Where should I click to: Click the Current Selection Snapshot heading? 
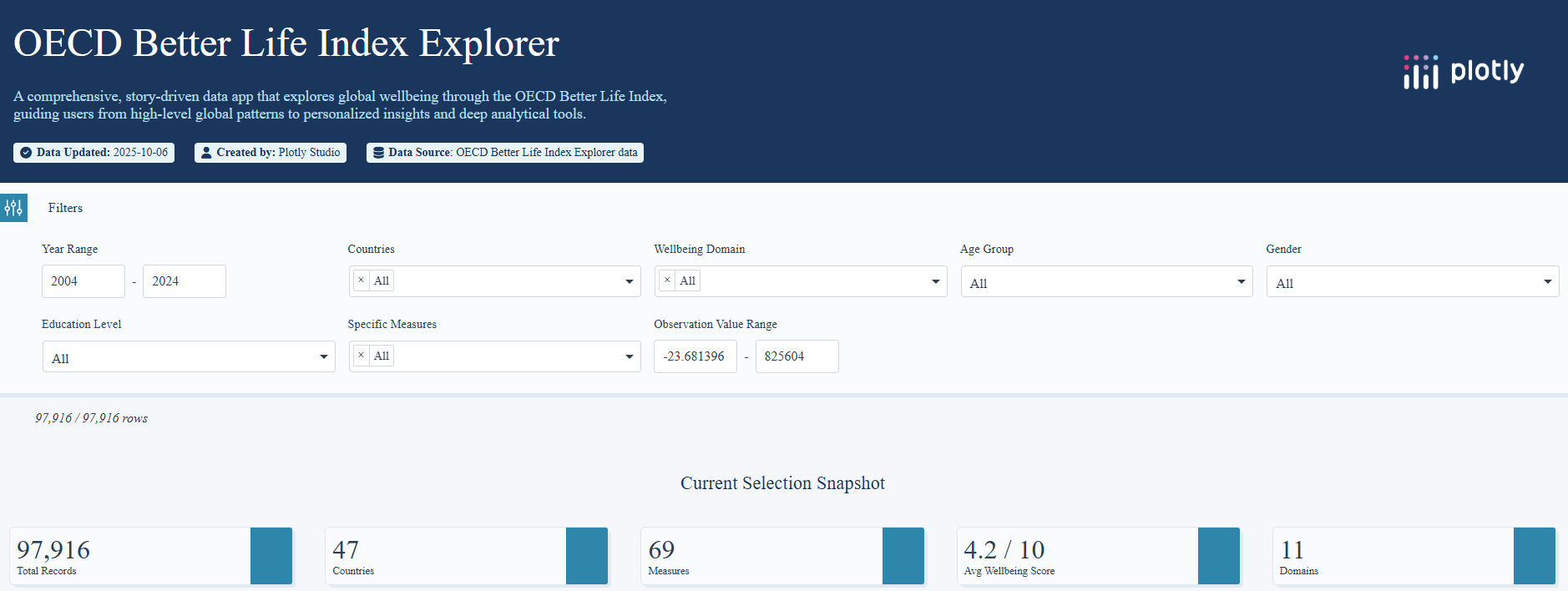pos(782,483)
